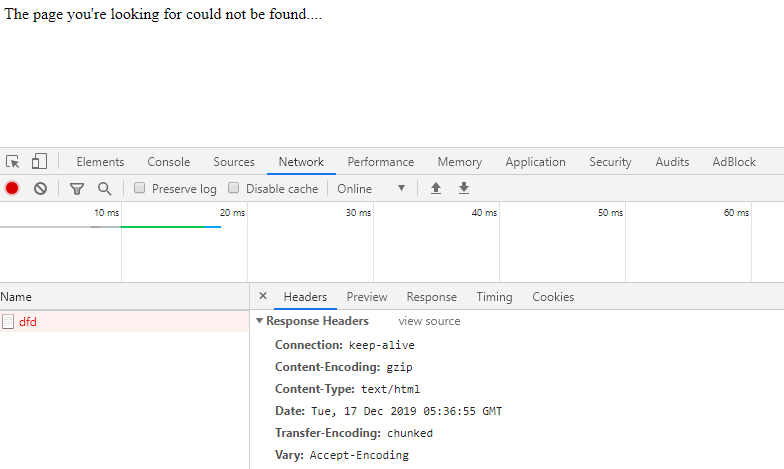Open the Performance tab
The image size is (784, 469).
coord(381,162)
